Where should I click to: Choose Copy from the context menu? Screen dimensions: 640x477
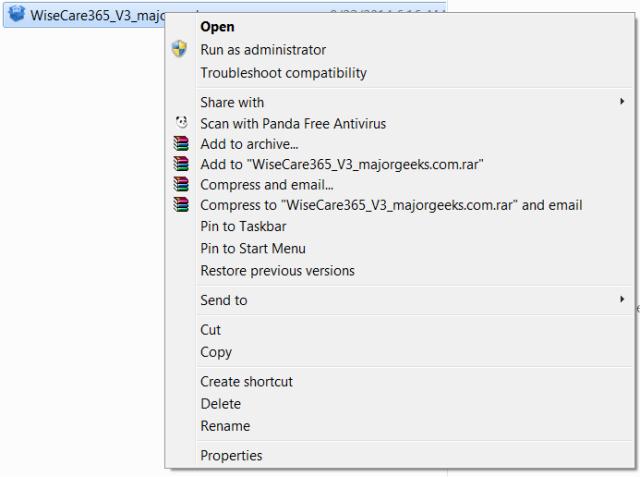[x=216, y=352]
